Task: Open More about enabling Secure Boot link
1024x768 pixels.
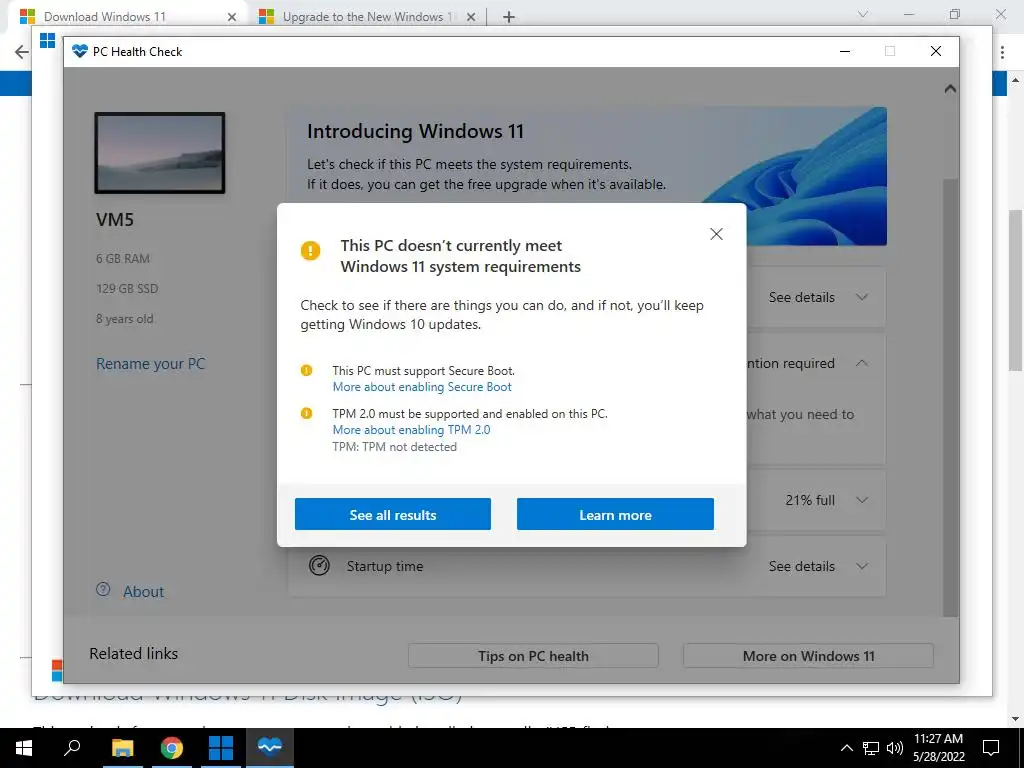Action: pyautogui.click(x=422, y=387)
